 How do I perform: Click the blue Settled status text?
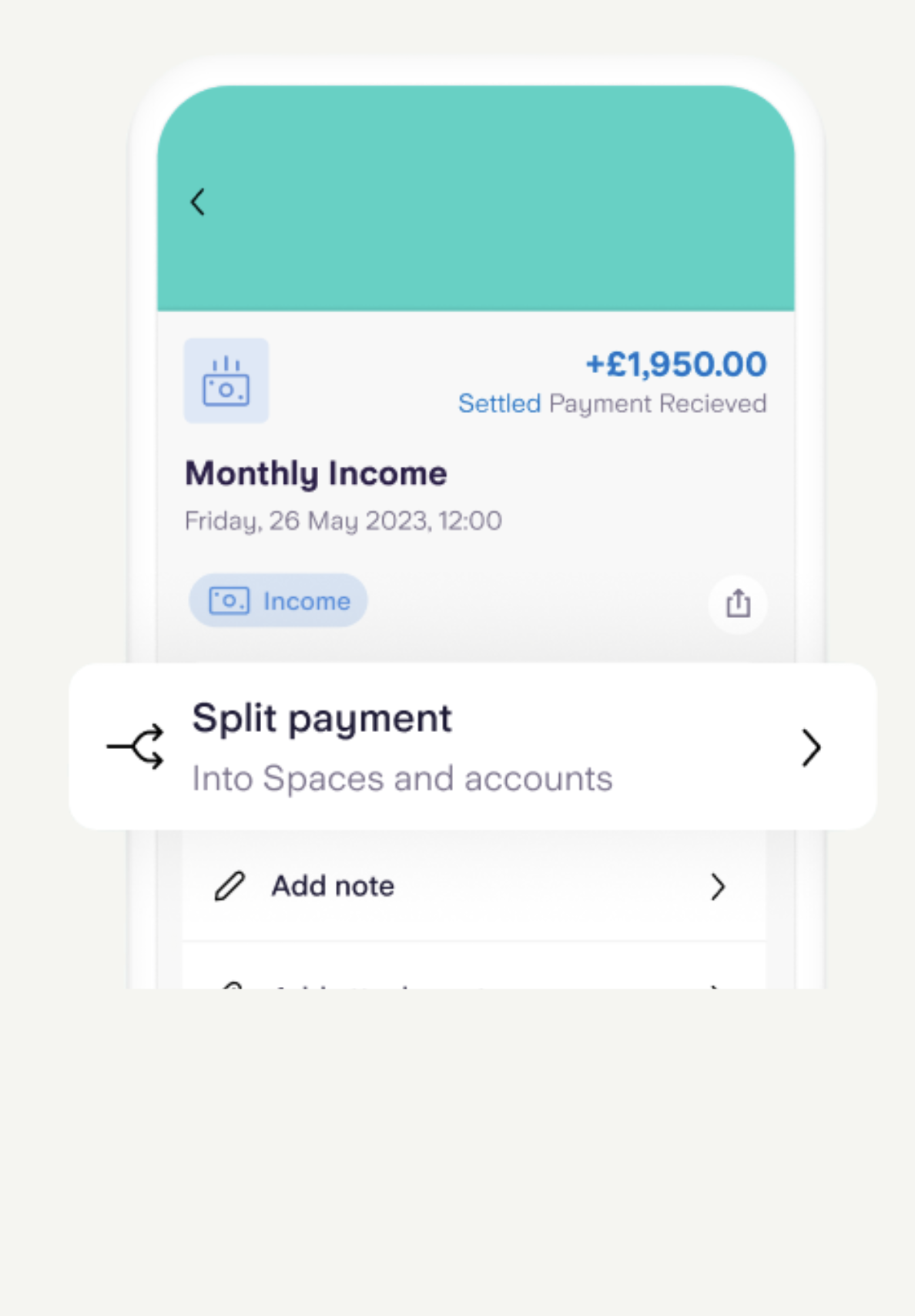point(499,404)
